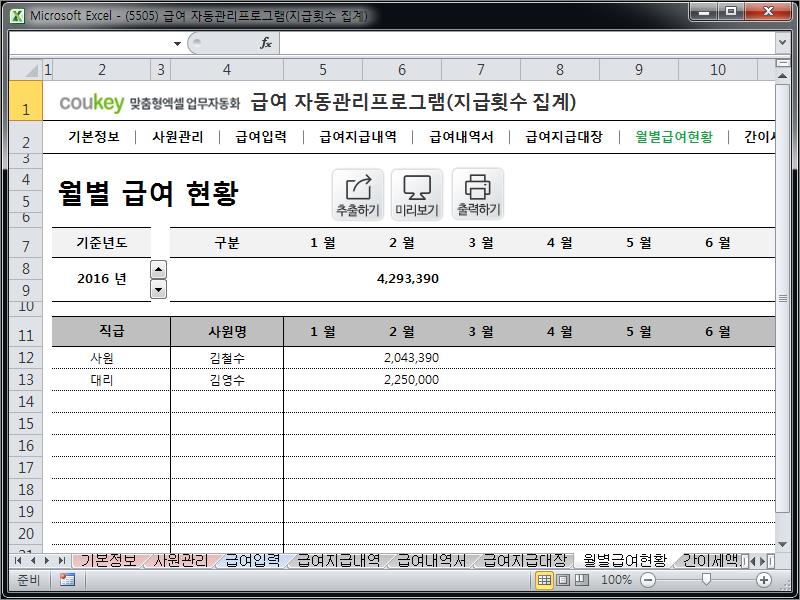
Task: Click in the formula bar input
Action: pos(527,43)
